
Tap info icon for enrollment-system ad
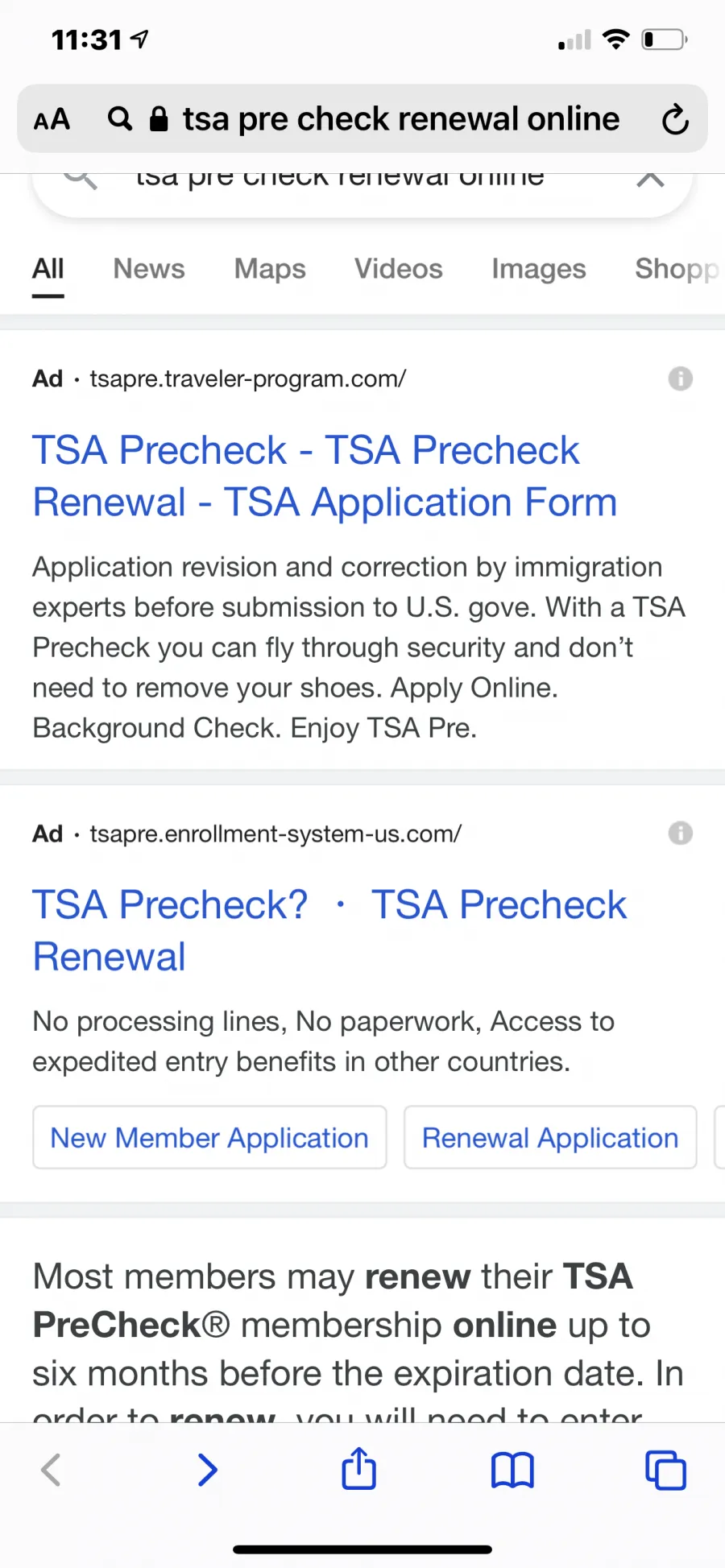[681, 833]
